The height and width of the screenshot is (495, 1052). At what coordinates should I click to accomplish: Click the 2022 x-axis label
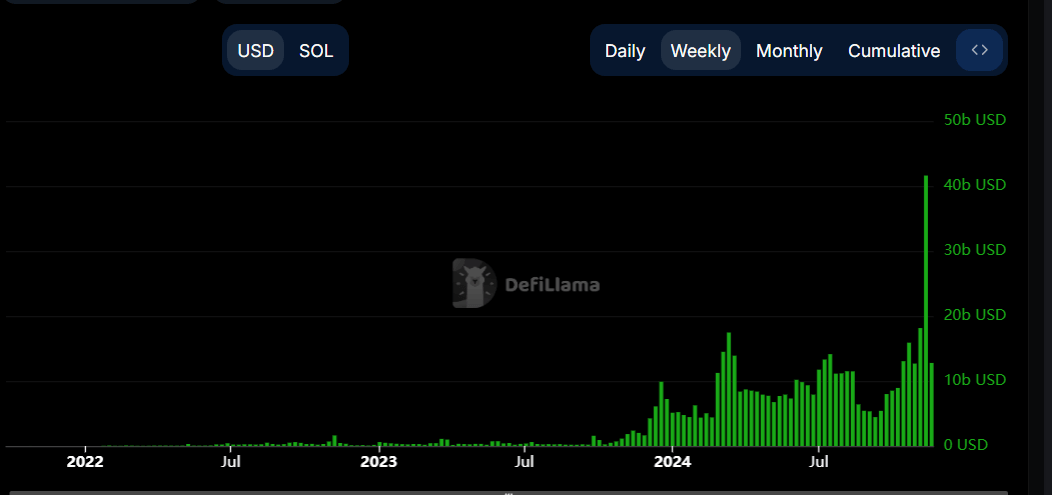pos(85,462)
